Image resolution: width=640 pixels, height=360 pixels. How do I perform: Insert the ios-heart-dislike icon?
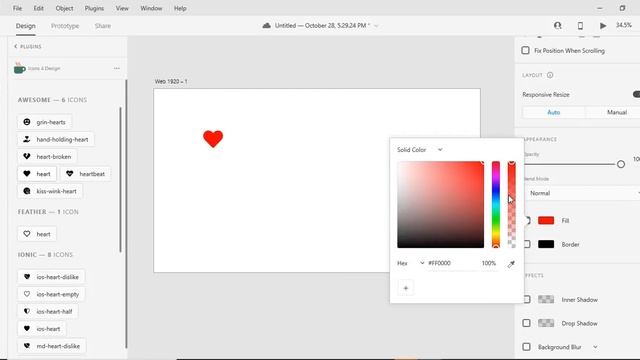[x=51, y=277]
